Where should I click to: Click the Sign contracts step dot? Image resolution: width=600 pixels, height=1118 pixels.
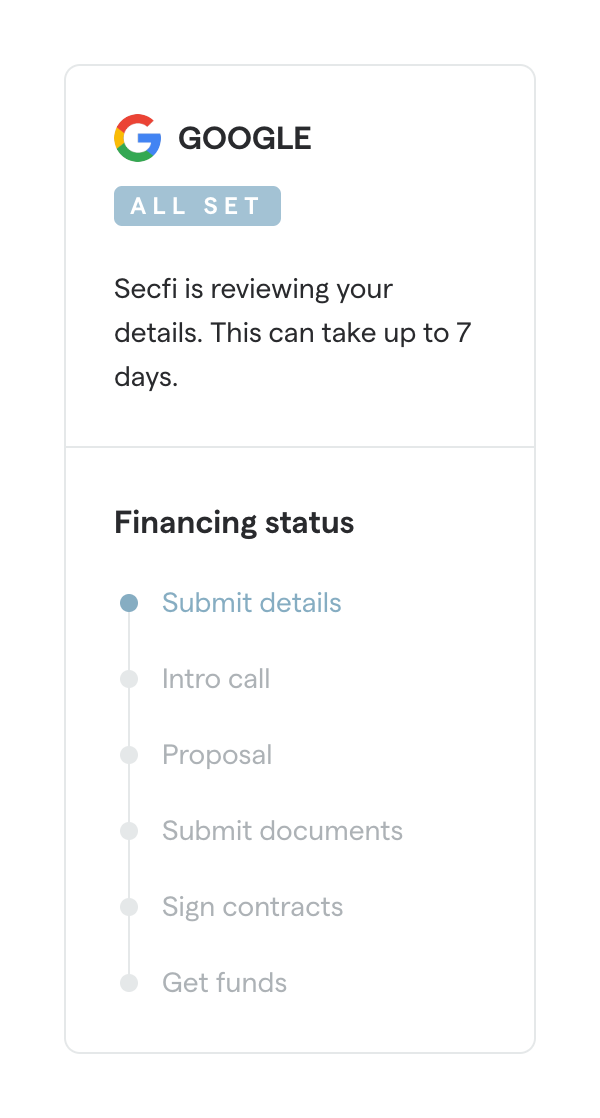pyautogui.click(x=129, y=907)
